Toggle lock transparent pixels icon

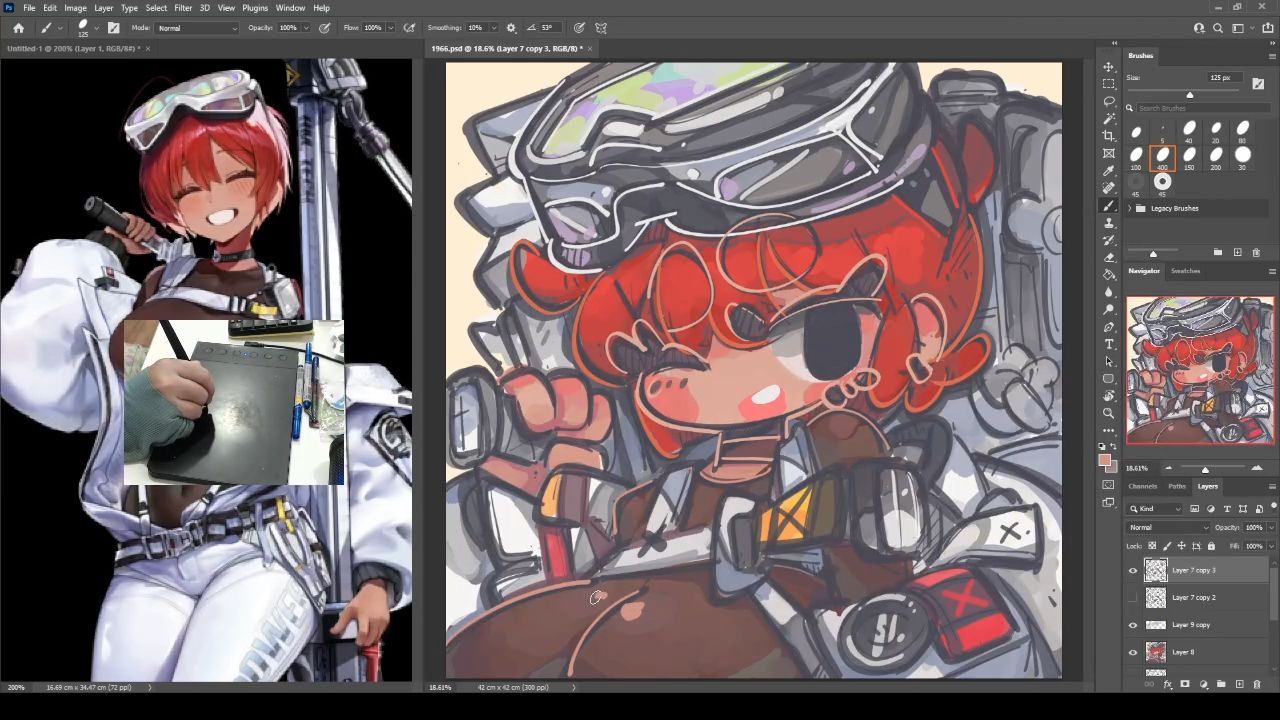1152,546
